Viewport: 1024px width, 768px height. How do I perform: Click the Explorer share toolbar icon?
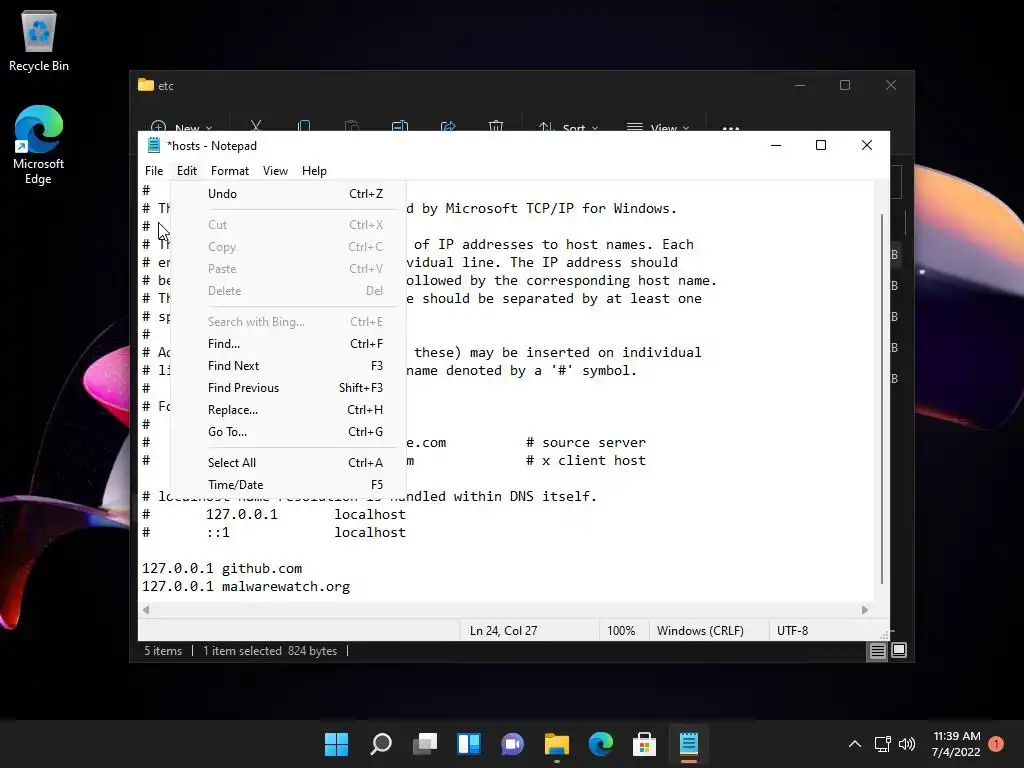pos(448,125)
